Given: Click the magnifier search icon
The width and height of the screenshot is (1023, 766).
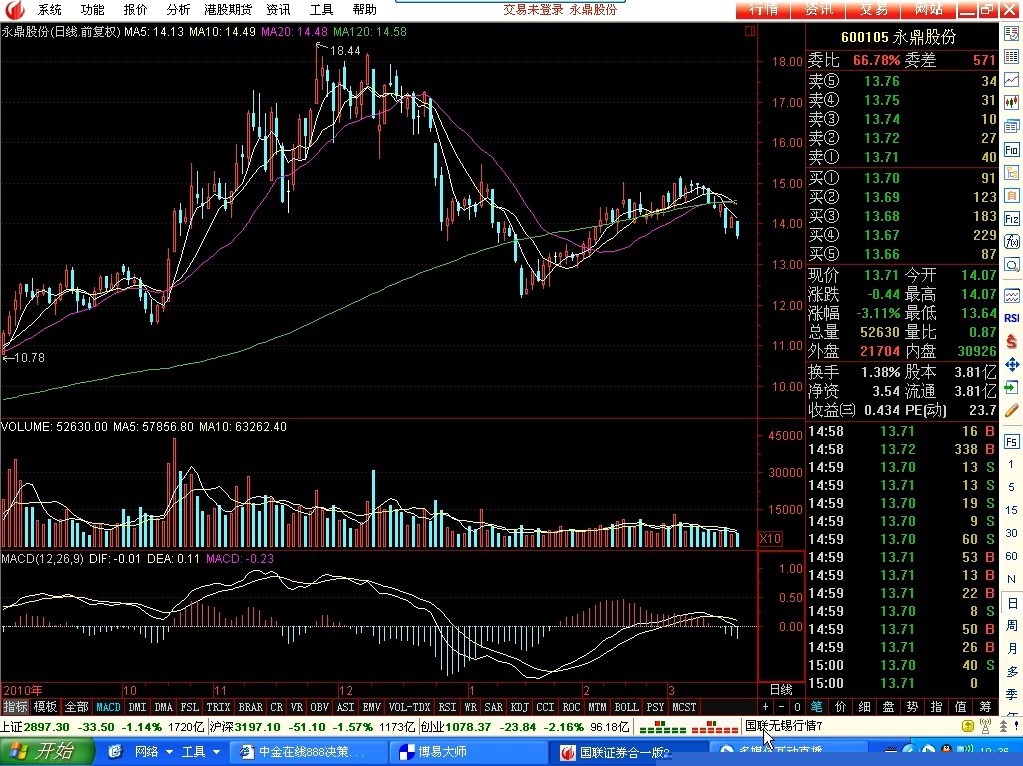Looking at the screenshot, I should coord(1012,265).
